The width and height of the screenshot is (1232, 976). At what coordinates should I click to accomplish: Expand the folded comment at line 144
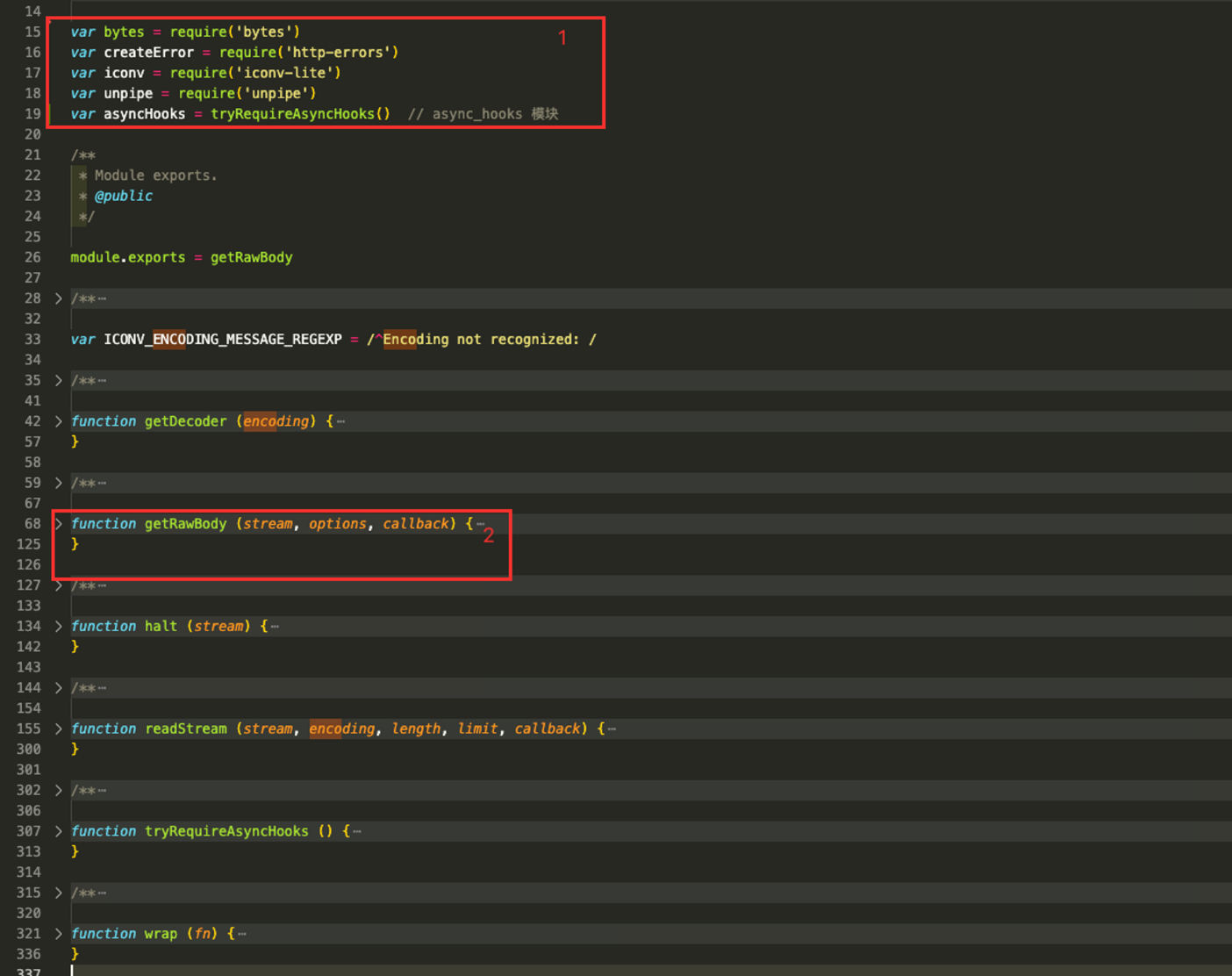(x=59, y=687)
